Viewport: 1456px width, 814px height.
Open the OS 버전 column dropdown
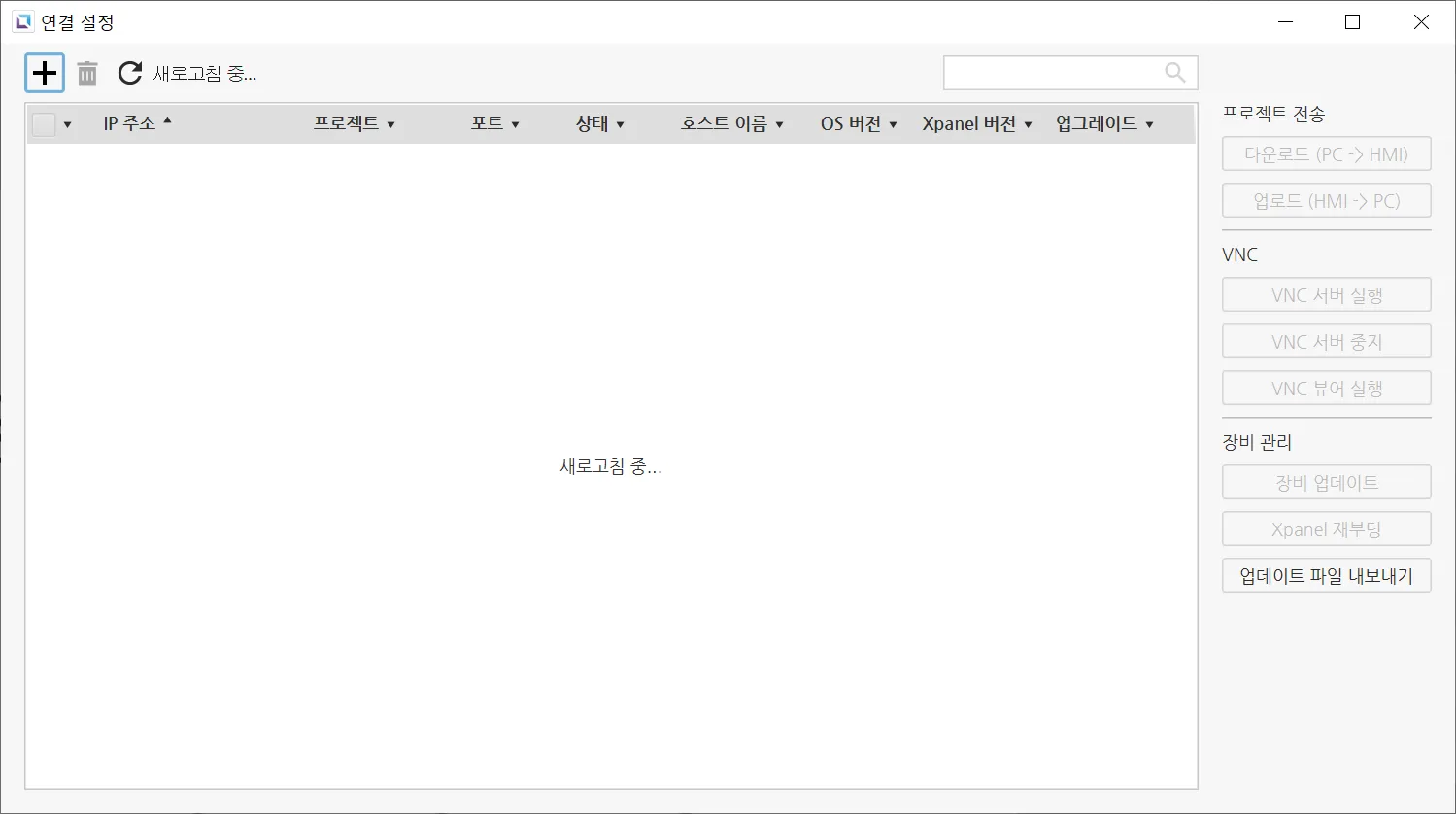[x=894, y=124]
